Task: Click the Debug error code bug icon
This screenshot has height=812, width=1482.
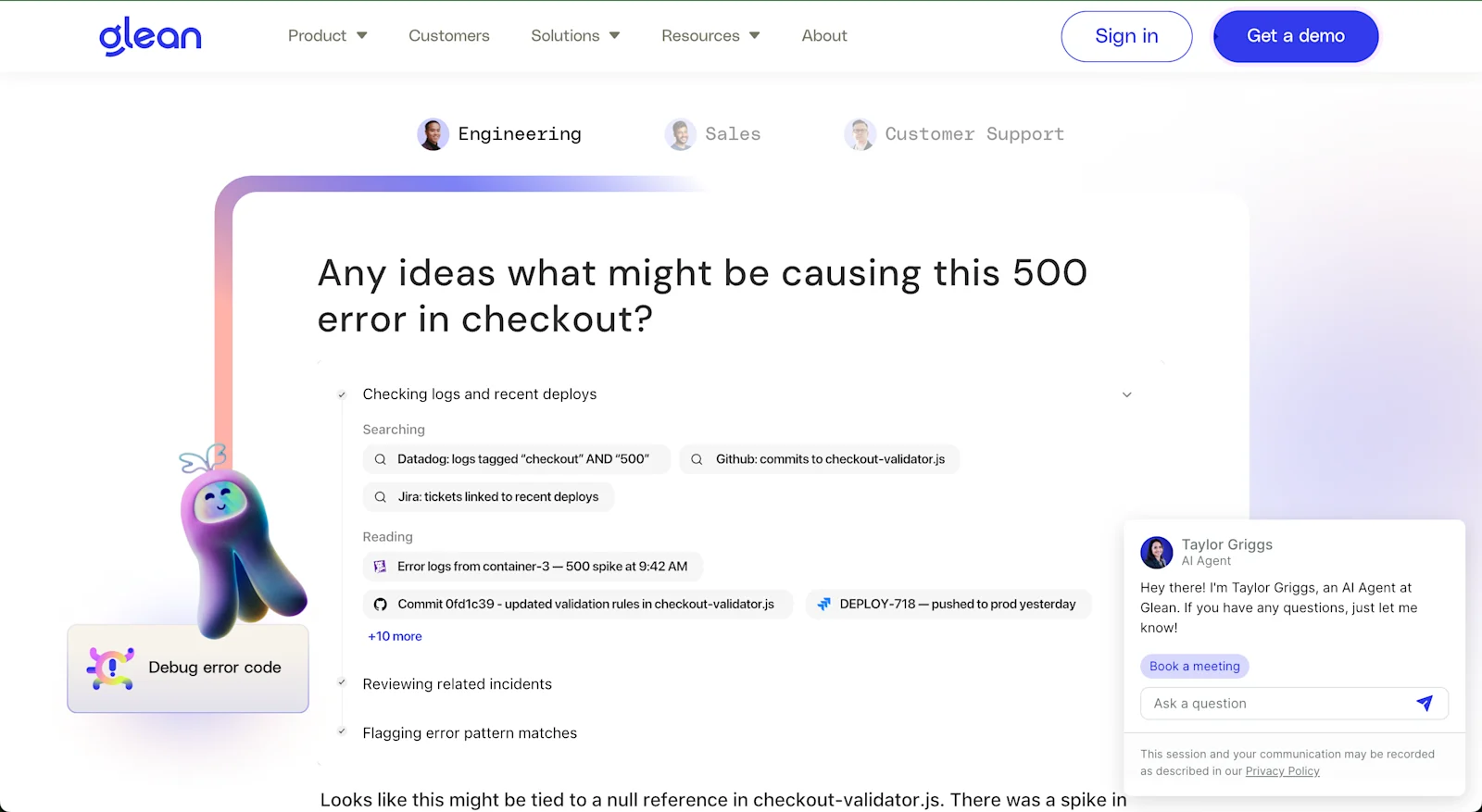Action: (x=110, y=668)
